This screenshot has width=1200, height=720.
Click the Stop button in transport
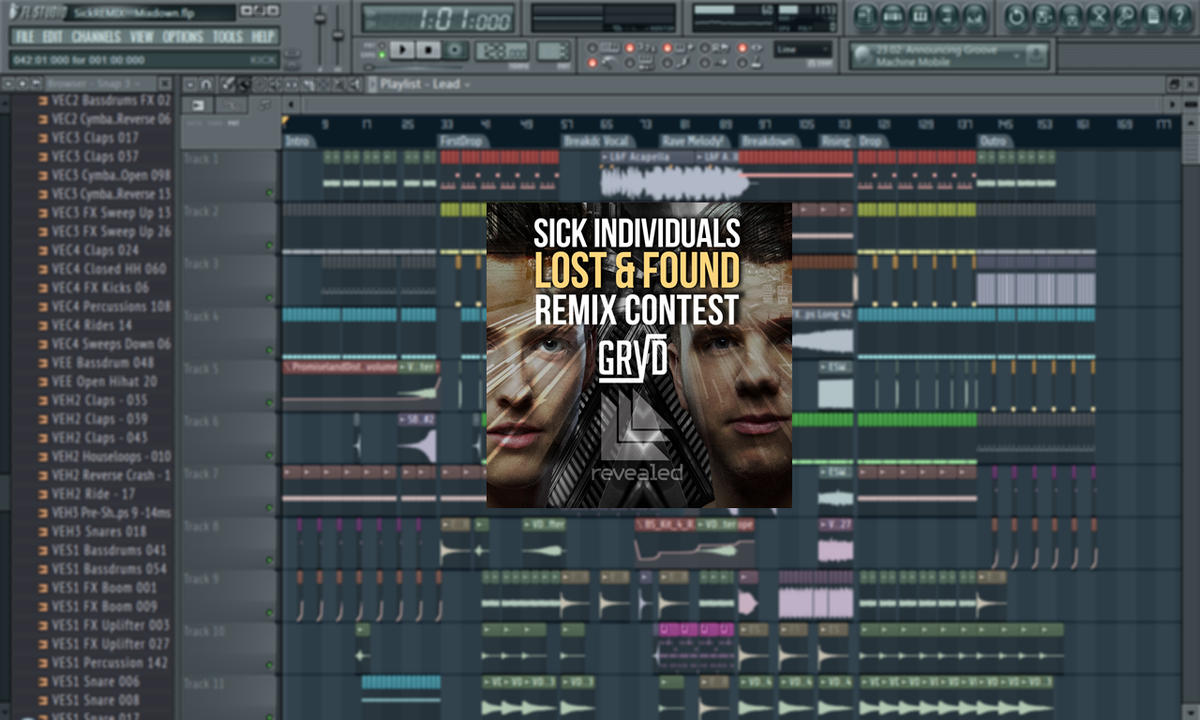pos(428,49)
